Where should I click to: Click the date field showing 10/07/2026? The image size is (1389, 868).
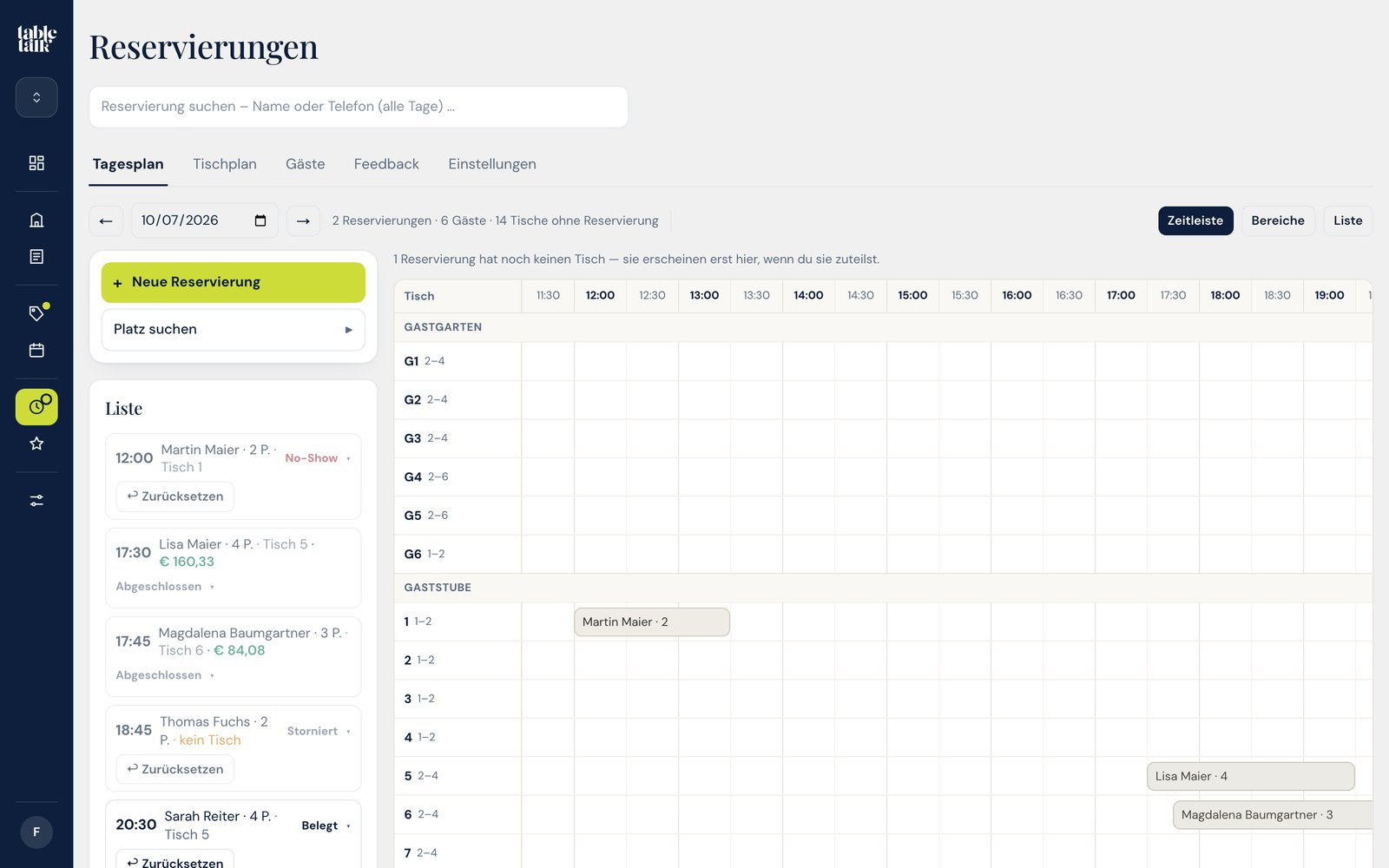[x=205, y=220]
